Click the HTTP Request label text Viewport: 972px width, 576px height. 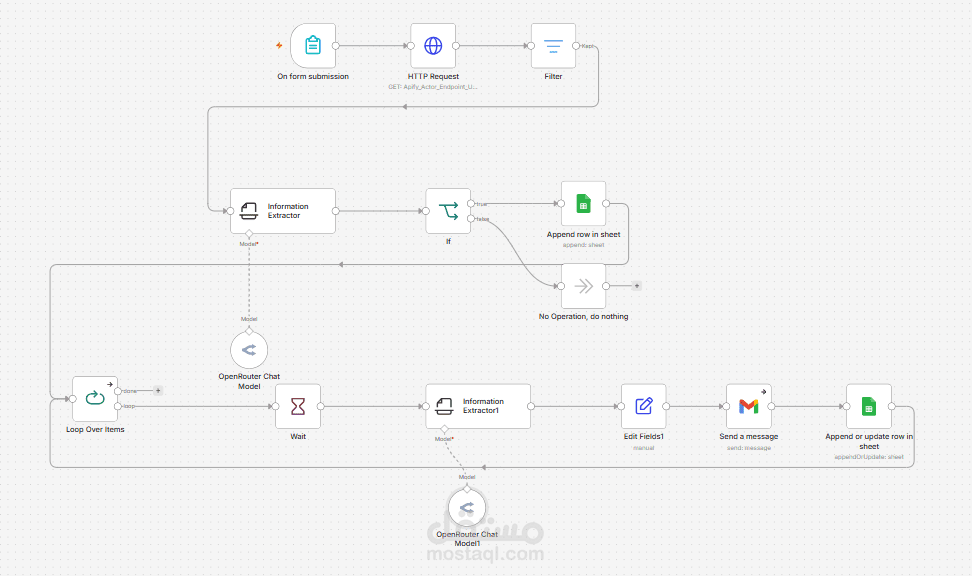[433, 76]
